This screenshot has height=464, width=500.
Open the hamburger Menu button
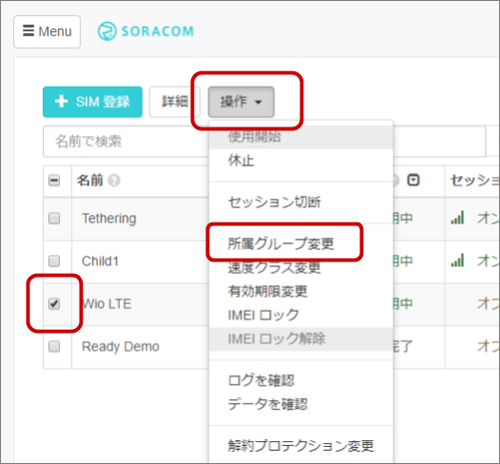click(x=47, y=32)
